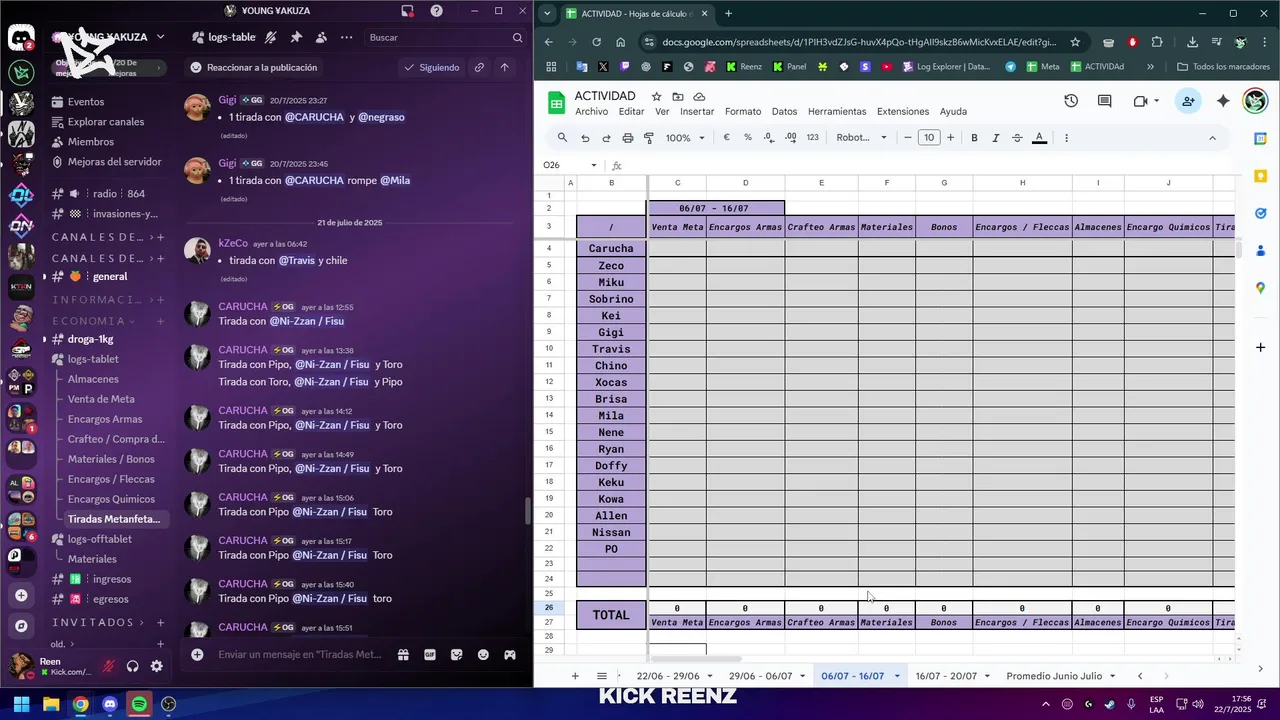1280x720 pixels.
Task: Open Discord user settings gear
Action: pyautogui.click(x=157, y=666)
